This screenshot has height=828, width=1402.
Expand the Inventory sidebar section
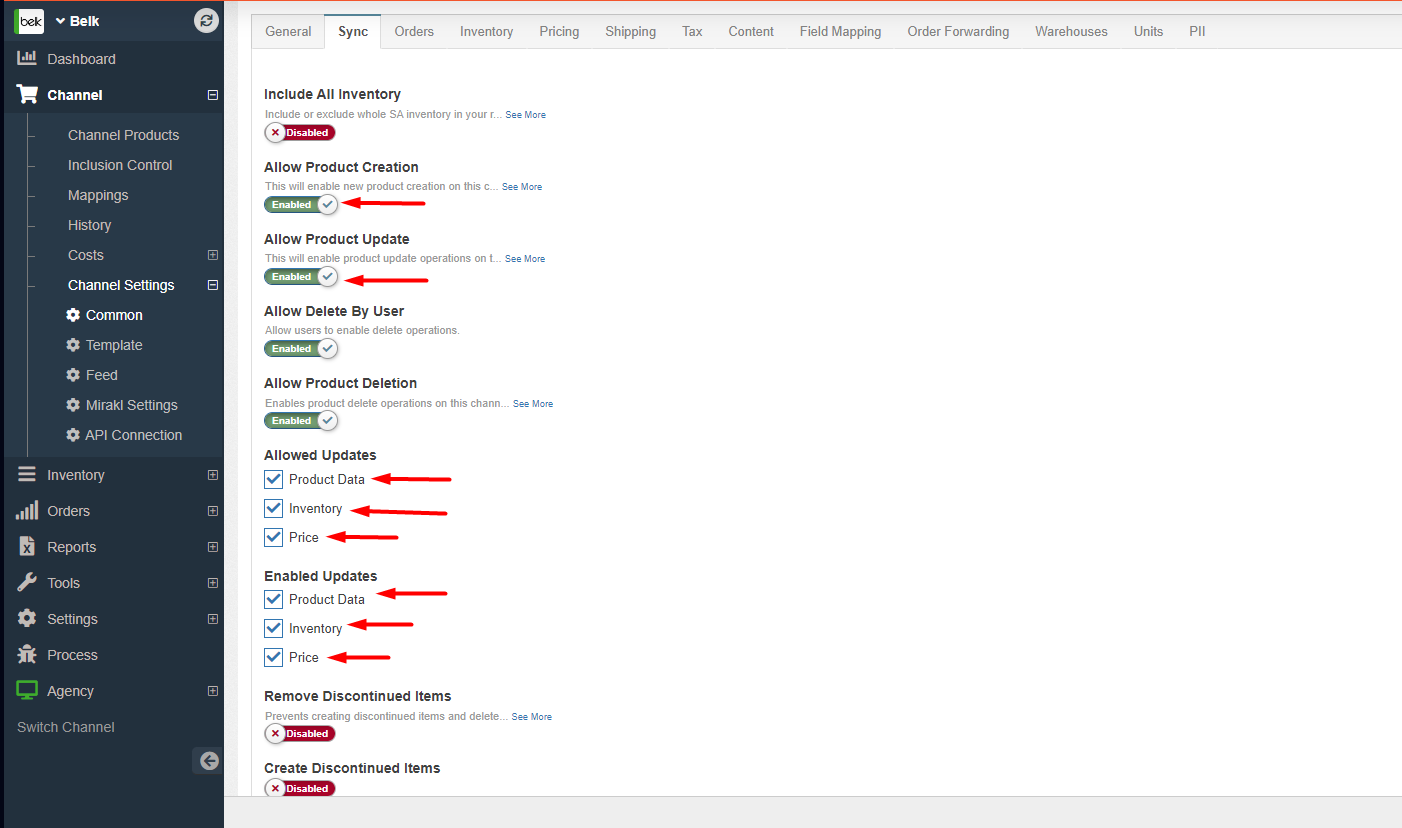coord(212,475)
